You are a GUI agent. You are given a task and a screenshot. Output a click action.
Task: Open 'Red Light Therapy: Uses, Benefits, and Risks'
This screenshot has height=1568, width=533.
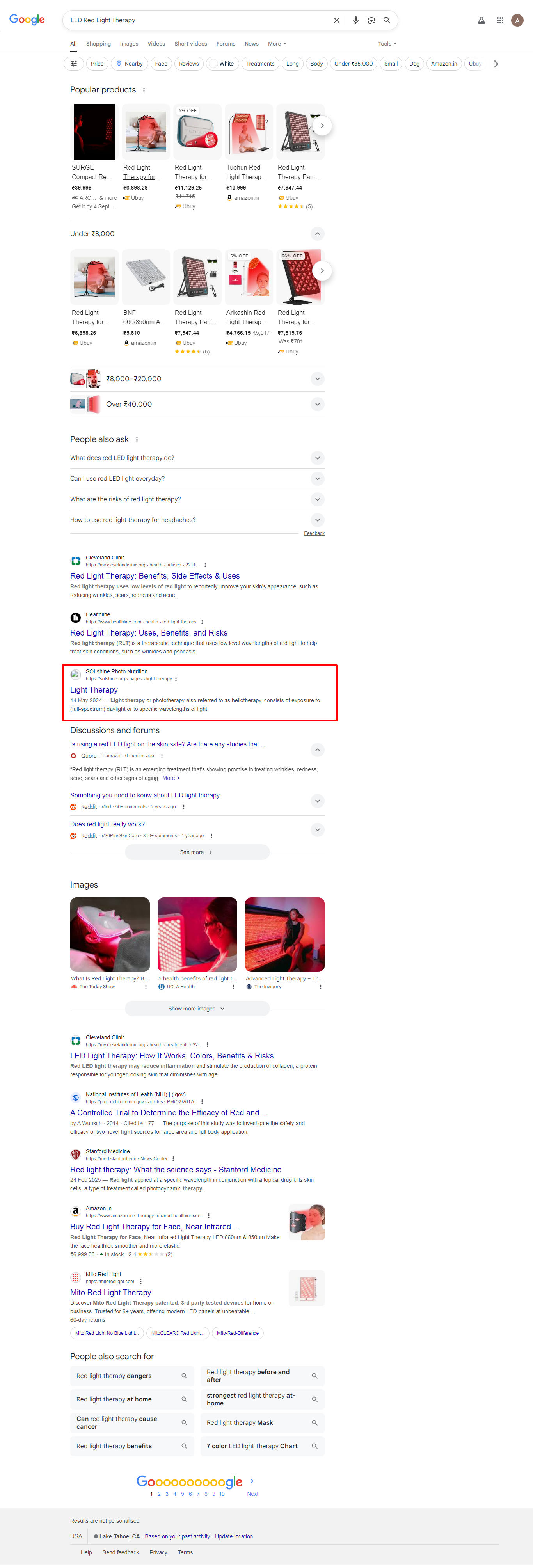[x=148, y=633]
